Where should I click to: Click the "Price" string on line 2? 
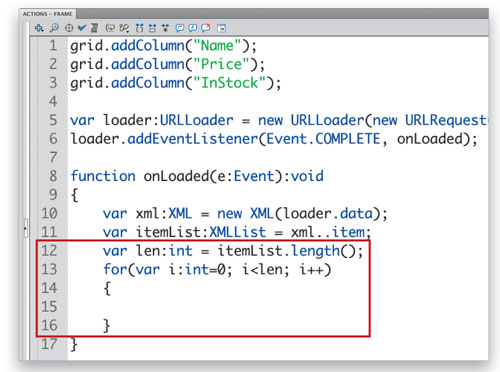tap(221, 64)
